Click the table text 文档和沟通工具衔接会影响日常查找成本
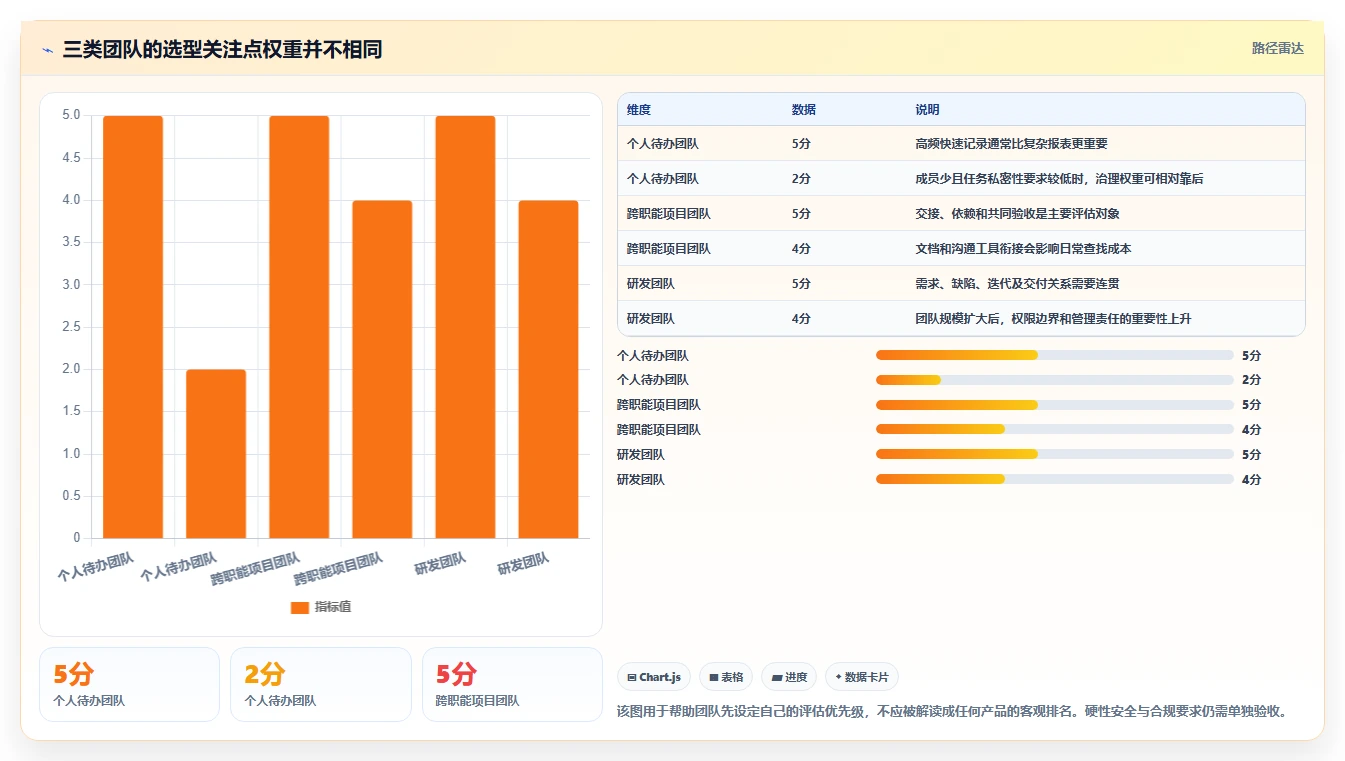Image resolution: width=1345 pixels, height=761 pixels. point(1023,249)
